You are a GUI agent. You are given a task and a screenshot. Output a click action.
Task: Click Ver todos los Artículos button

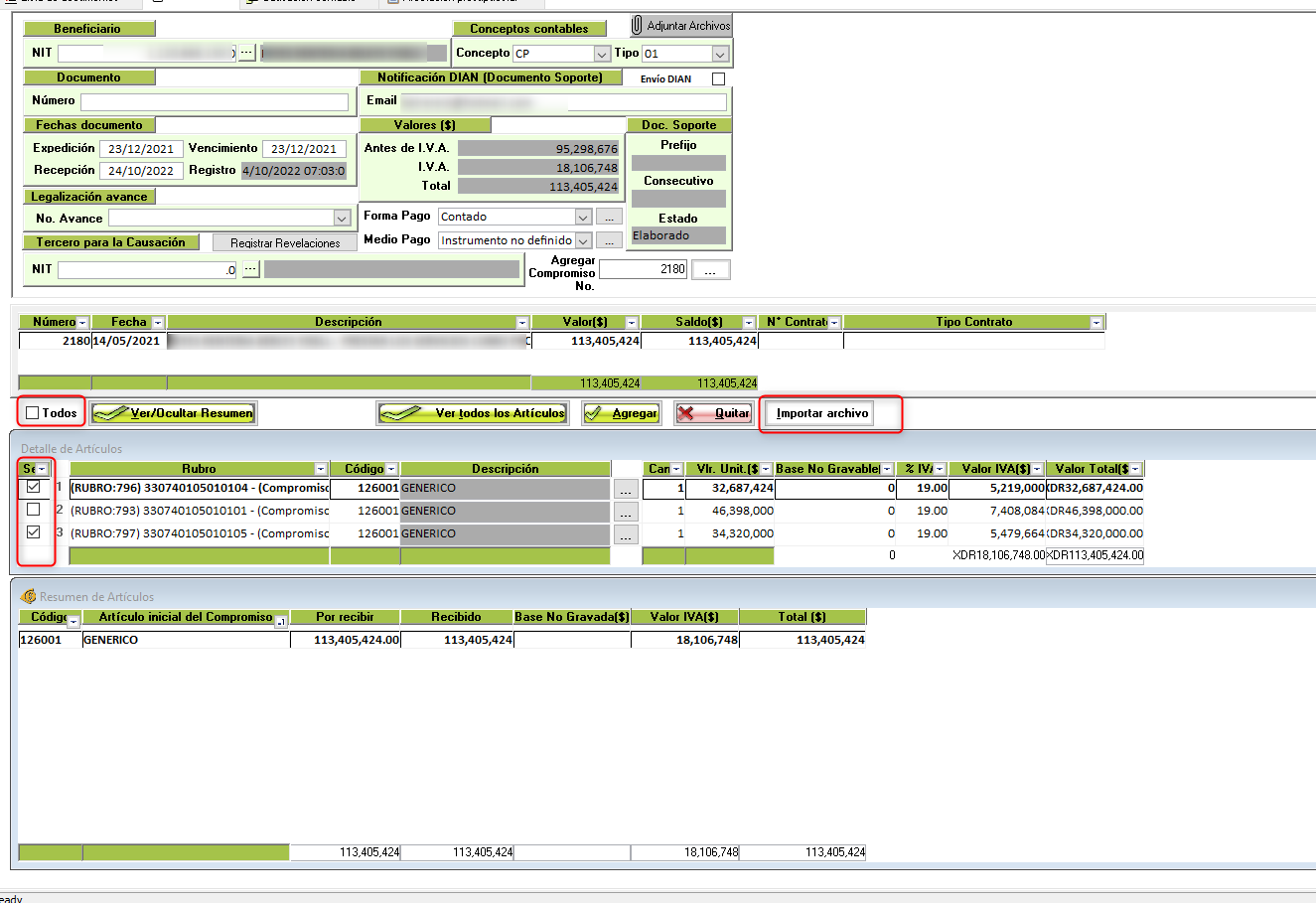tap(472, 413)
